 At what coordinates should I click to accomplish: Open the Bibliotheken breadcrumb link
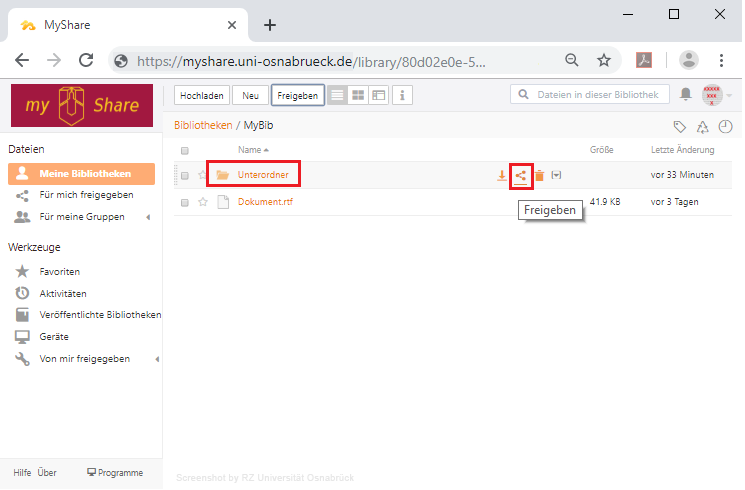coord(203,125)
